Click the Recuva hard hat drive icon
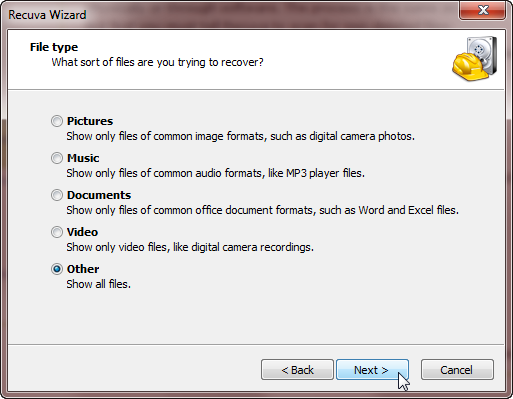This screenshot has height=399, width=513. (475, 59)
